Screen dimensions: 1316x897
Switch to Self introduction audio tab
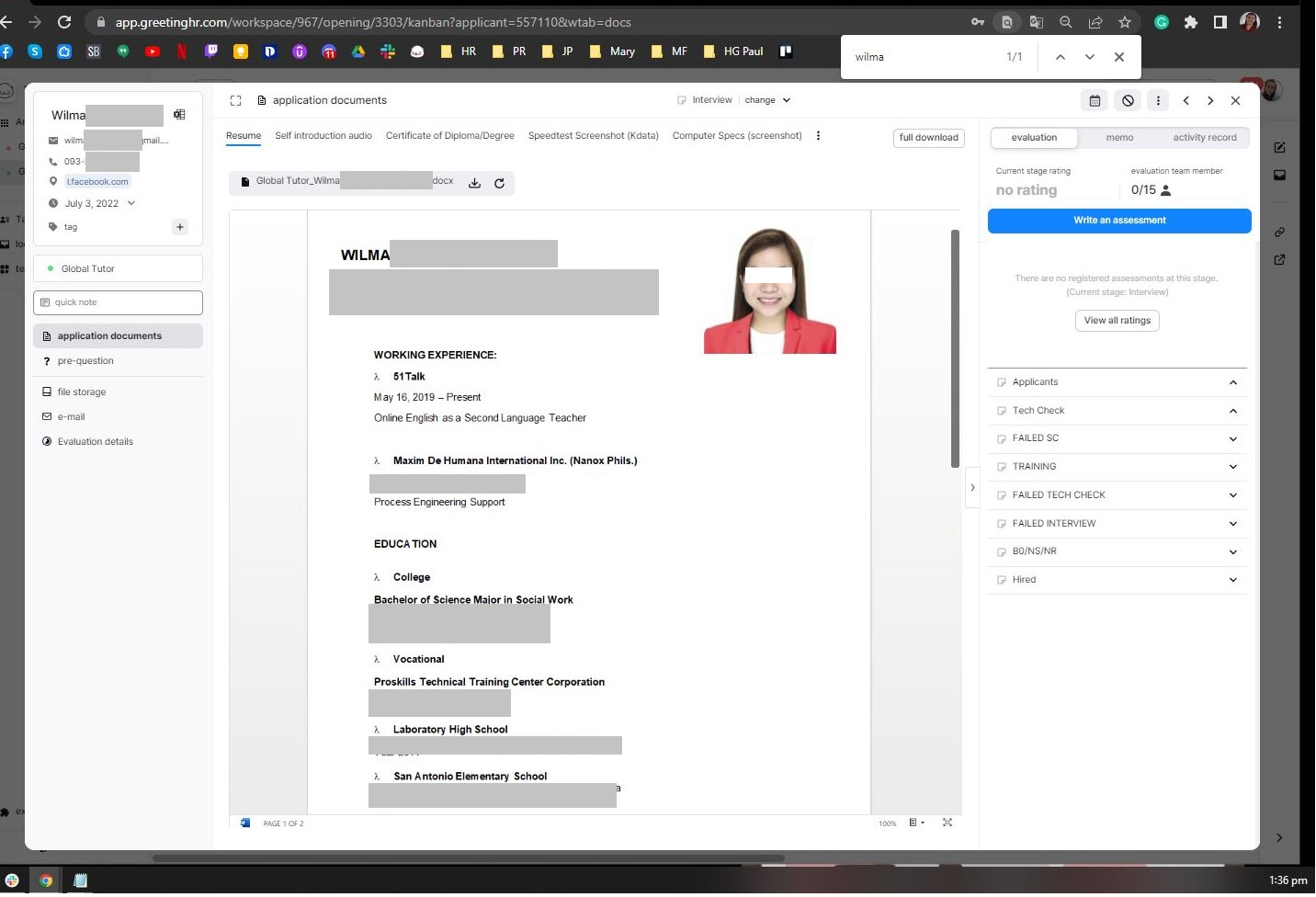pyautogui.click(x=323, y=136)
